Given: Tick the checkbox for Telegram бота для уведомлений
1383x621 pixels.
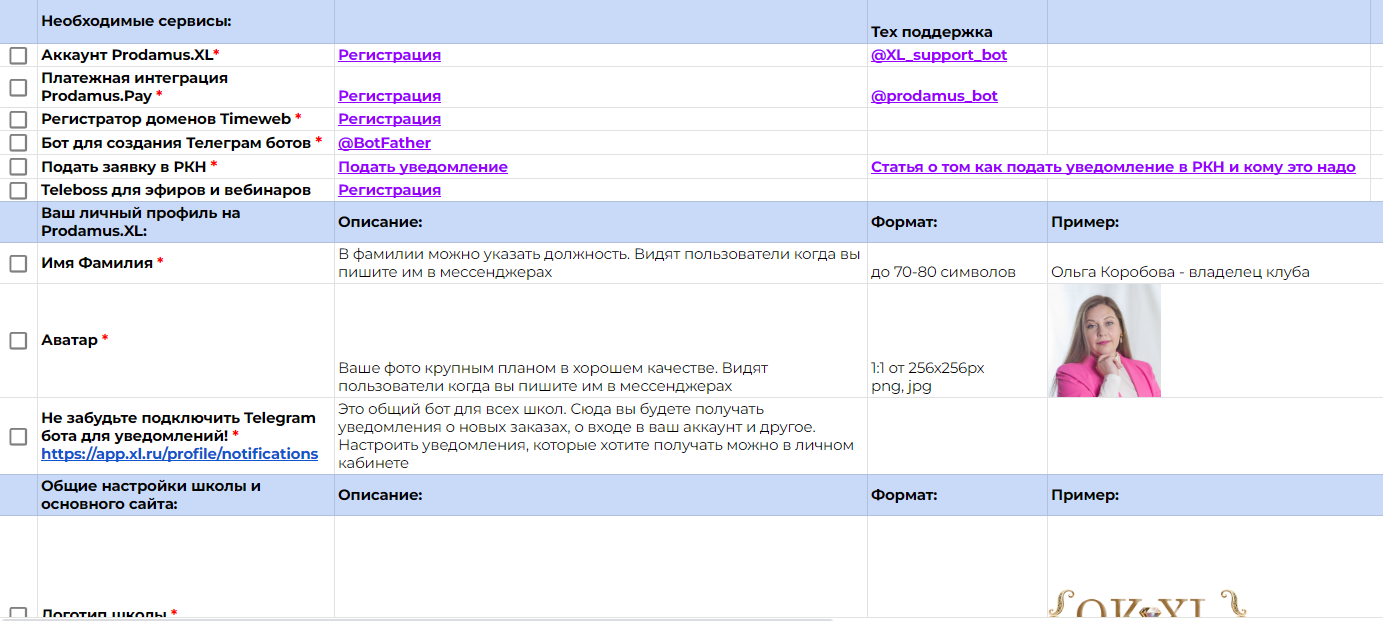Looking at the screenshot, I should pos(18,437).
